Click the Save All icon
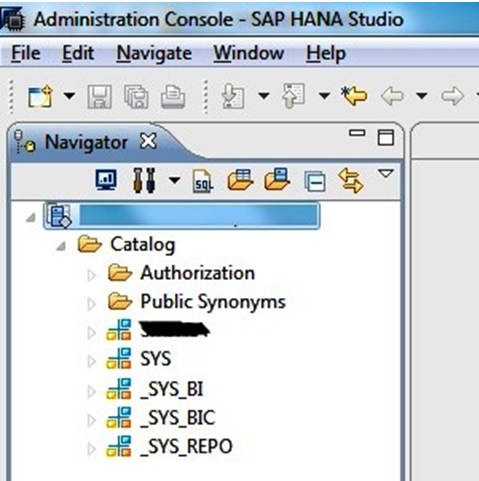 click(136, 97)
